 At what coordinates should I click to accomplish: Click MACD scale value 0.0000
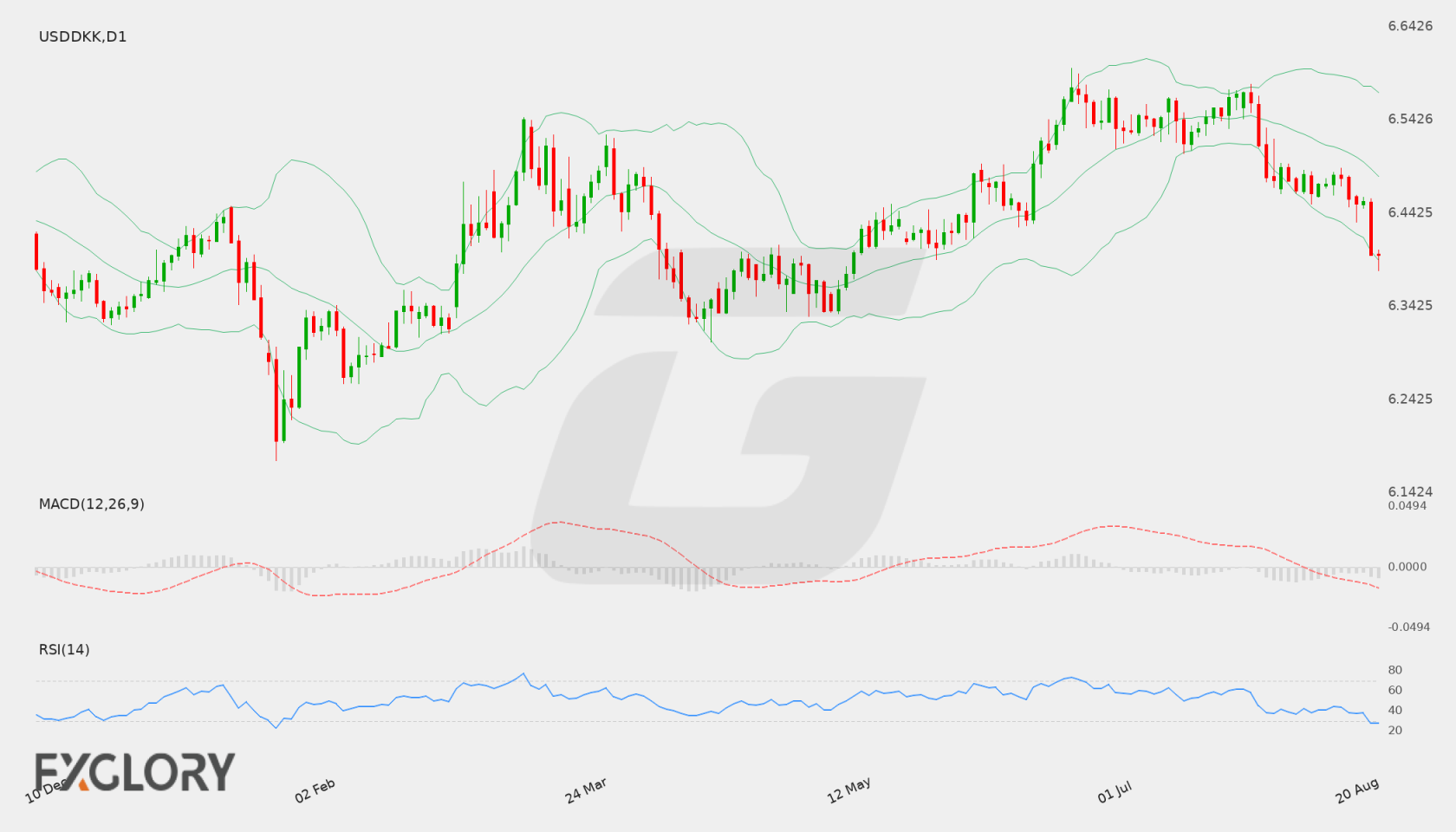[1407, 566]
